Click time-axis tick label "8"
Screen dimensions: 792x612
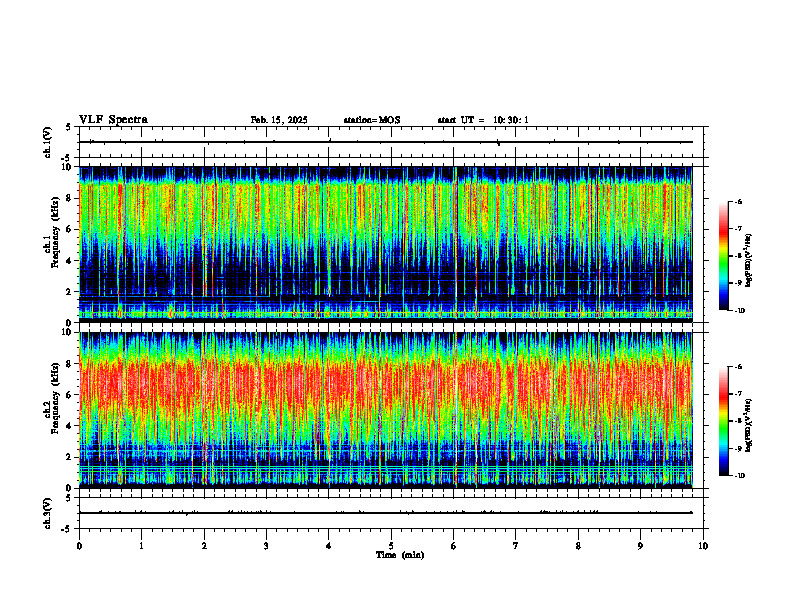click(x=578, y=546)
